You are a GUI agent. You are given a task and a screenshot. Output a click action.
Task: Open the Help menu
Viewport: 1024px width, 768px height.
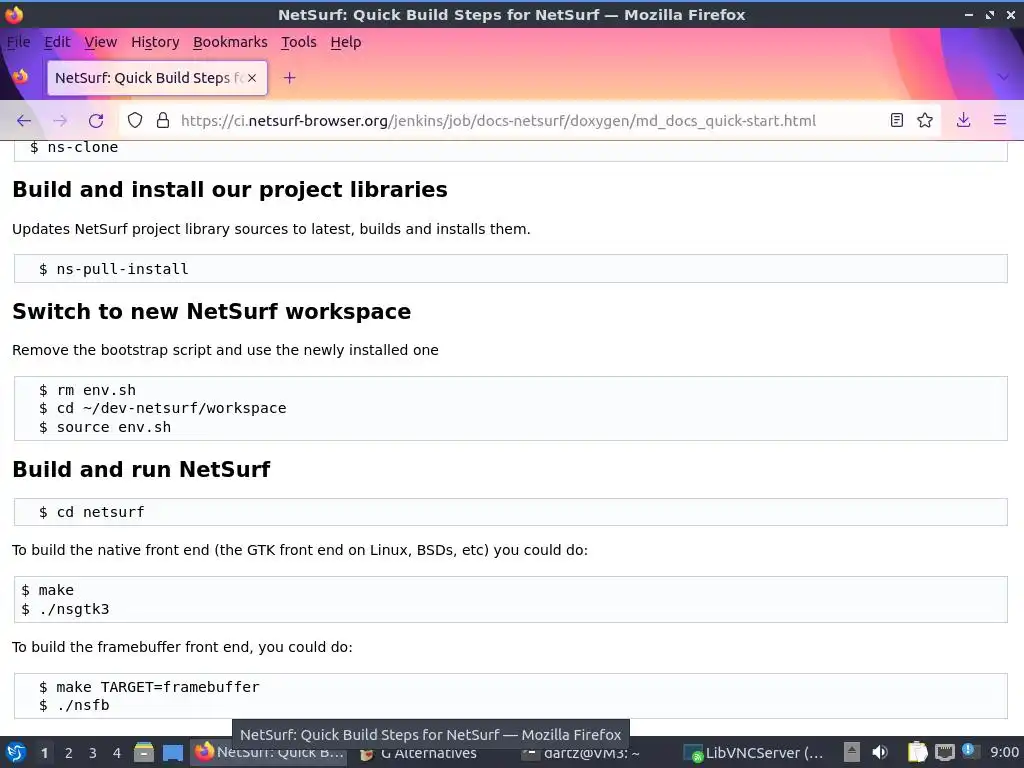point(345,42)
